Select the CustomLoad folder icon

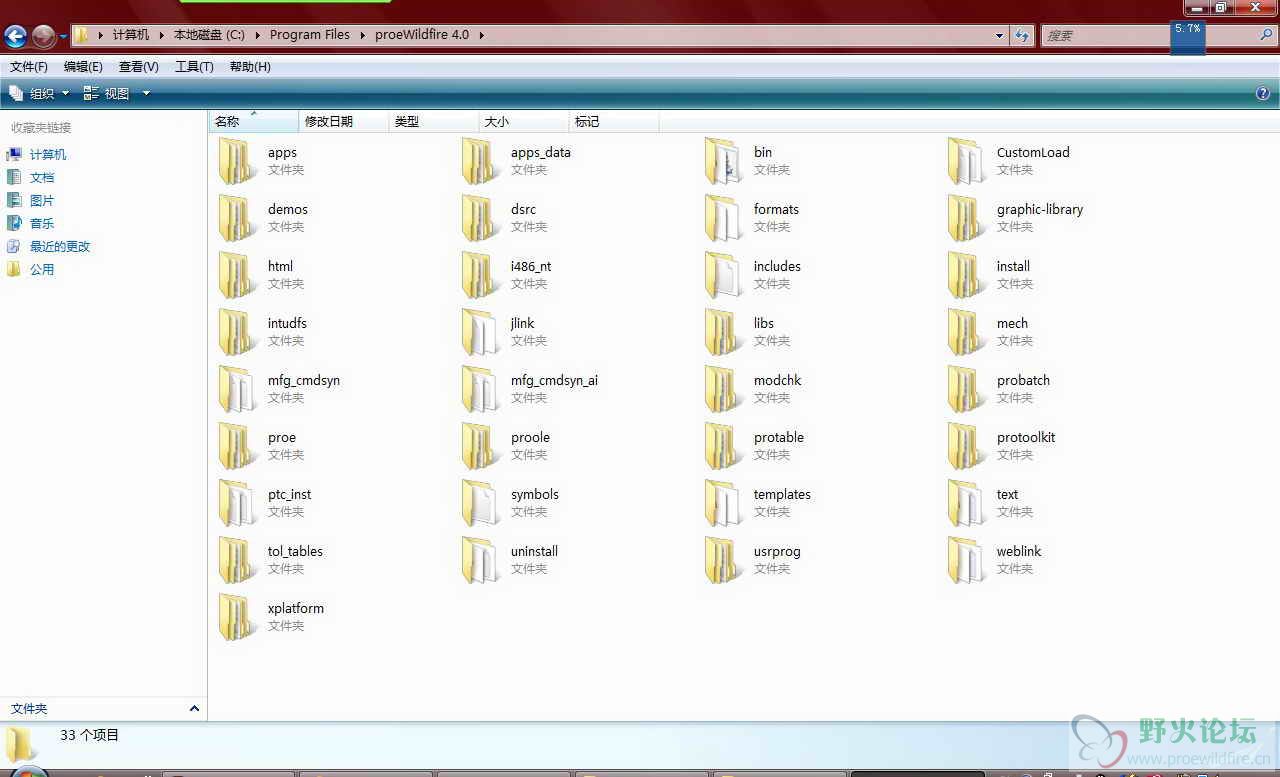click(x=966, y=161)
